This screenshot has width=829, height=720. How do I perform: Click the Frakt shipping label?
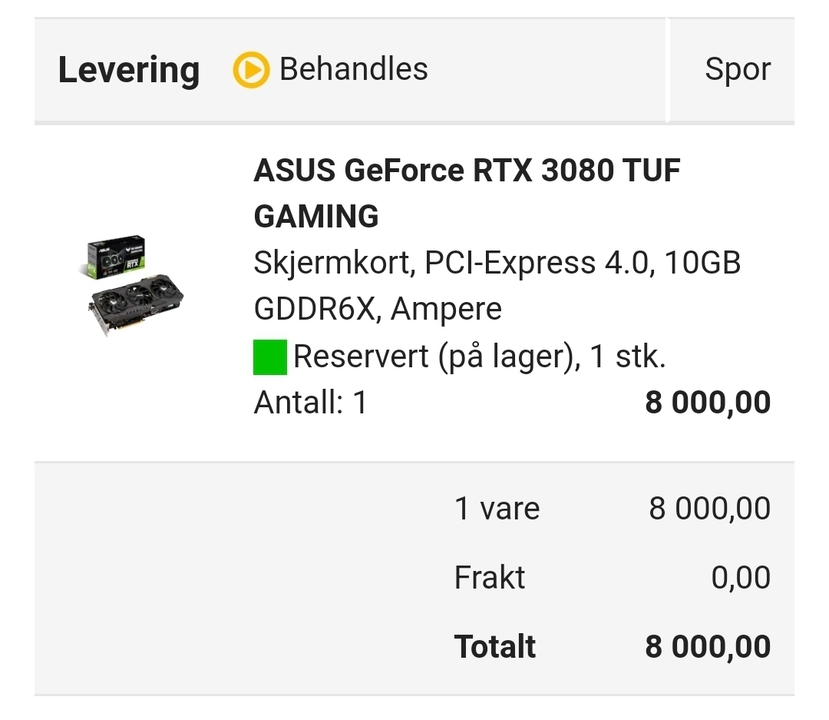click(489, 577)
